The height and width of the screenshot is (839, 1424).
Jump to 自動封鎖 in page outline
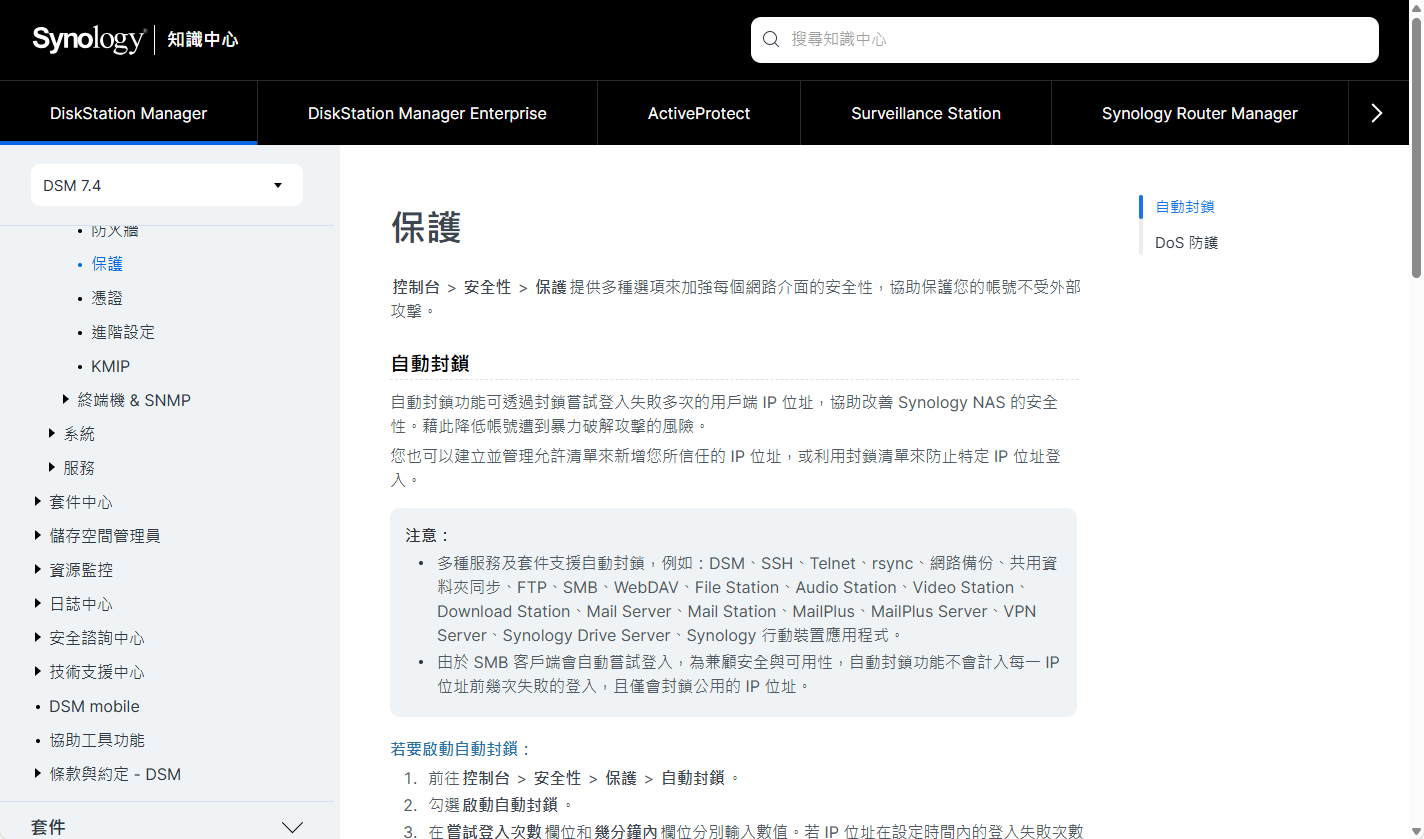(x=1185, y=207)
